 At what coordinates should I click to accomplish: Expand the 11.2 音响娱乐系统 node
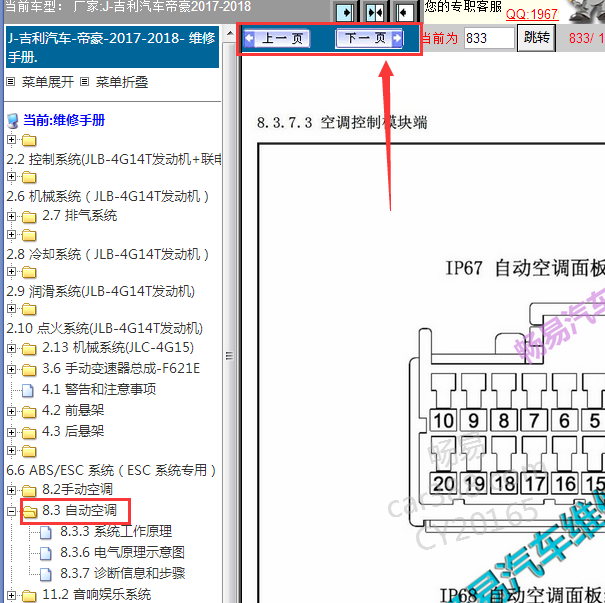tap(11, 595)
